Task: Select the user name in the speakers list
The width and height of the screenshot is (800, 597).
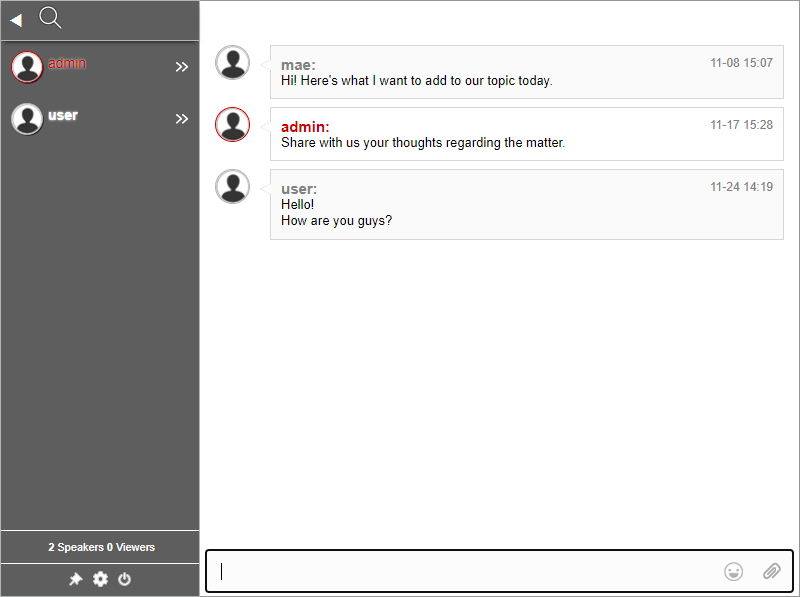Action: tap(63, 115)
